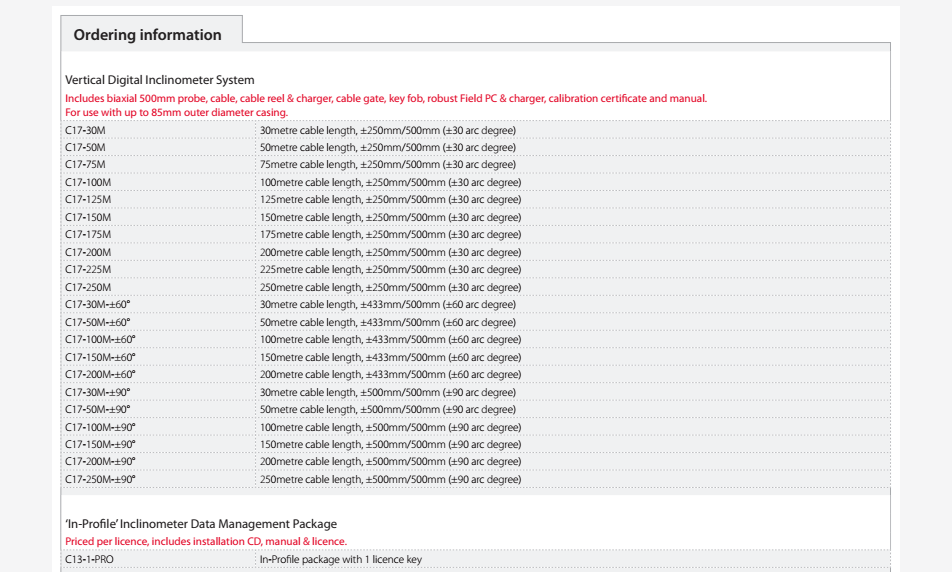Click the C17-250M-±90° product code

point(100,480)
